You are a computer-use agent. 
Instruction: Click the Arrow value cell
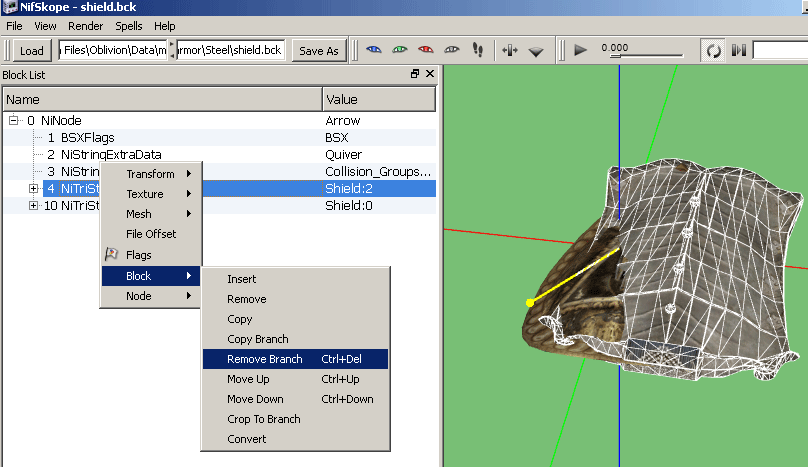pos(343,121)
